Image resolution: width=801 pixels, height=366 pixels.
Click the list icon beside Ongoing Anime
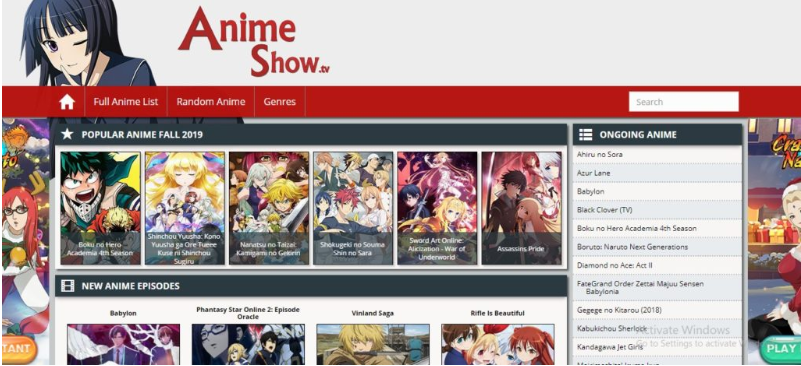coord(585,134)
